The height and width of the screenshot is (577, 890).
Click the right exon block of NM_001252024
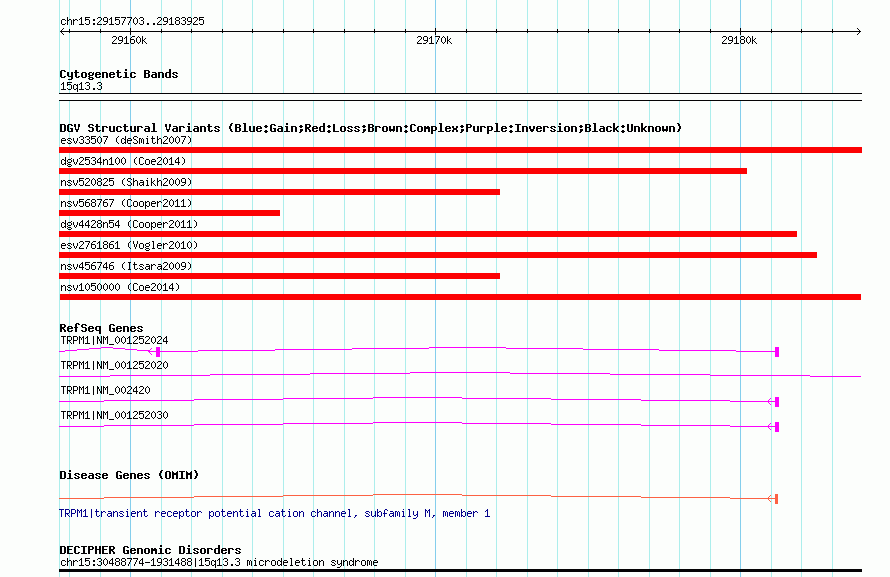[x=777, y=352]
